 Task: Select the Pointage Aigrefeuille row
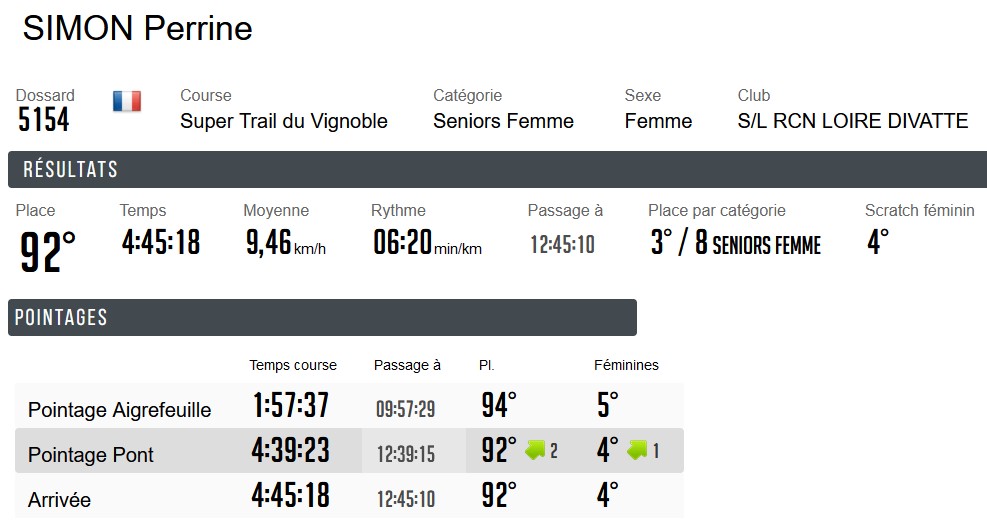[x=120, y=409]
